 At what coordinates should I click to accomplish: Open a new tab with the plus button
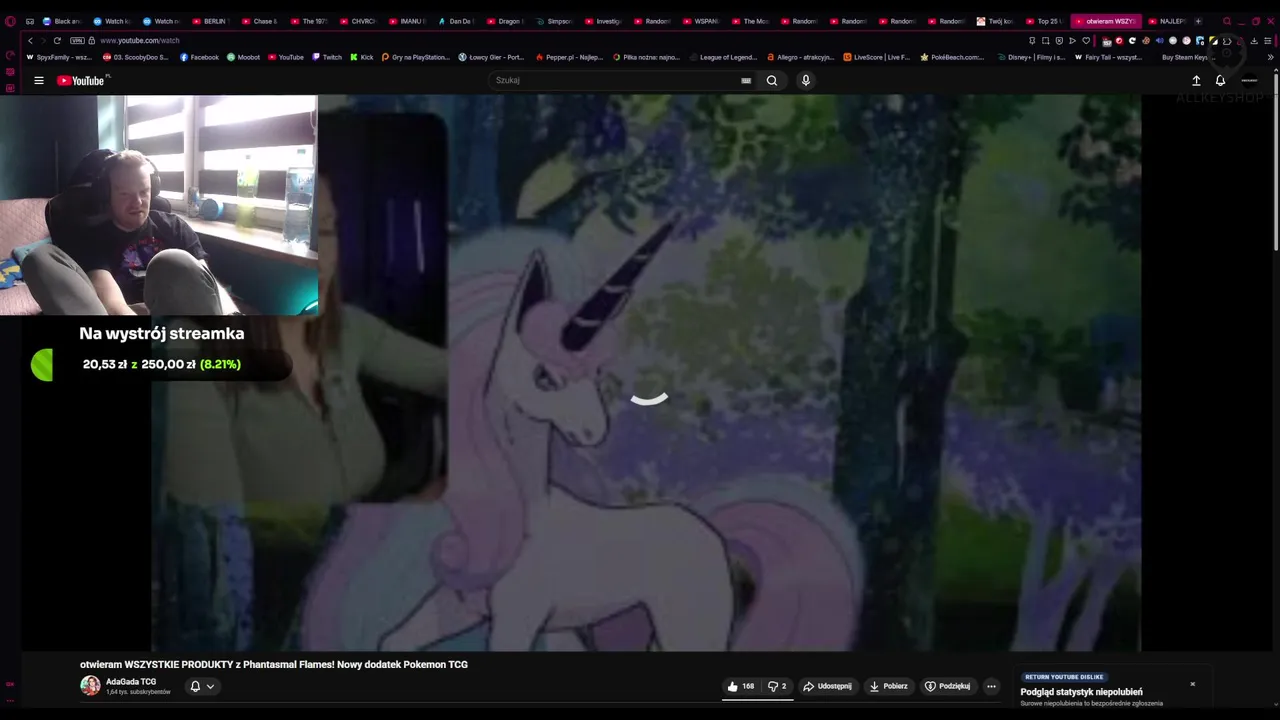(1198, 21)
